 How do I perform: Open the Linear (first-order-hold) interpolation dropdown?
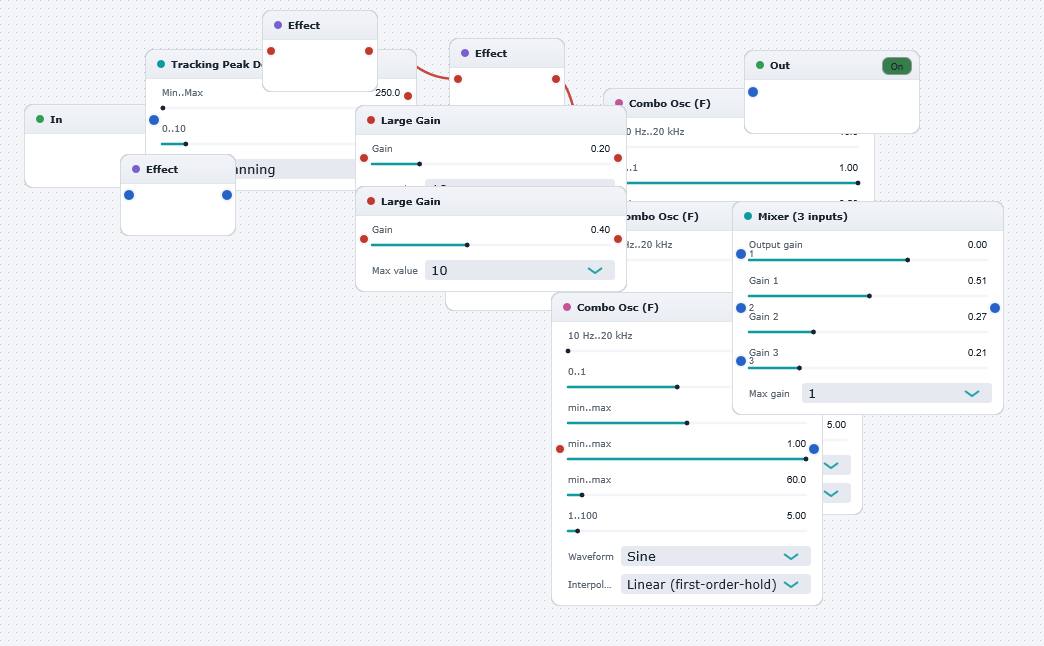tap(715, 584)
